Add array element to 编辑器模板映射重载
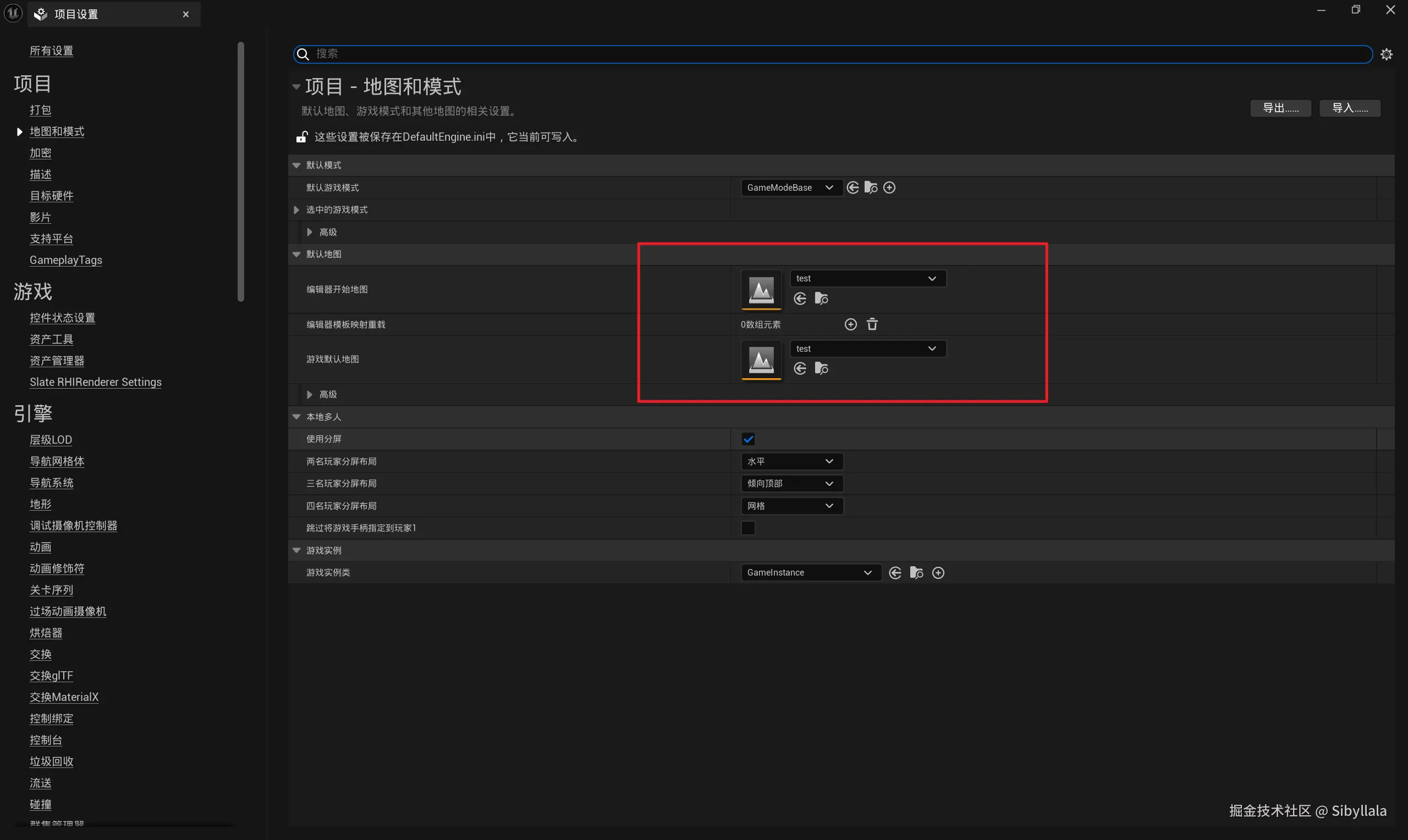This screenshot has width=1408, height=840. click(x=850, y=324)
